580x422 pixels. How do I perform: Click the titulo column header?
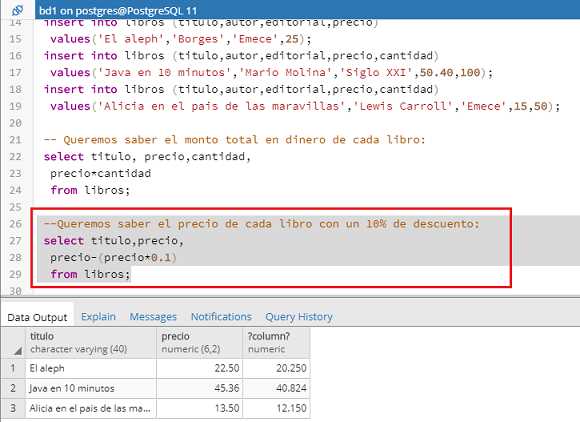pyautogui.click(x=91, y=342)
